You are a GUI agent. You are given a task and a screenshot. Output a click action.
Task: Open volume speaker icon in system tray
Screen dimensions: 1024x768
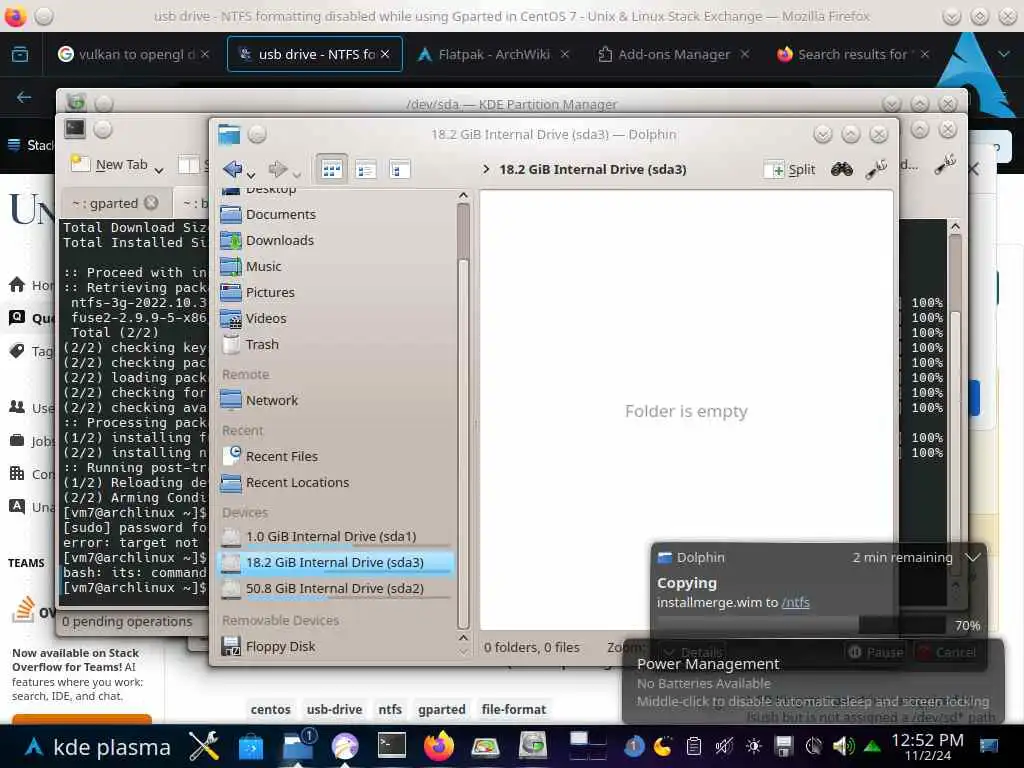tap(843, 745)
